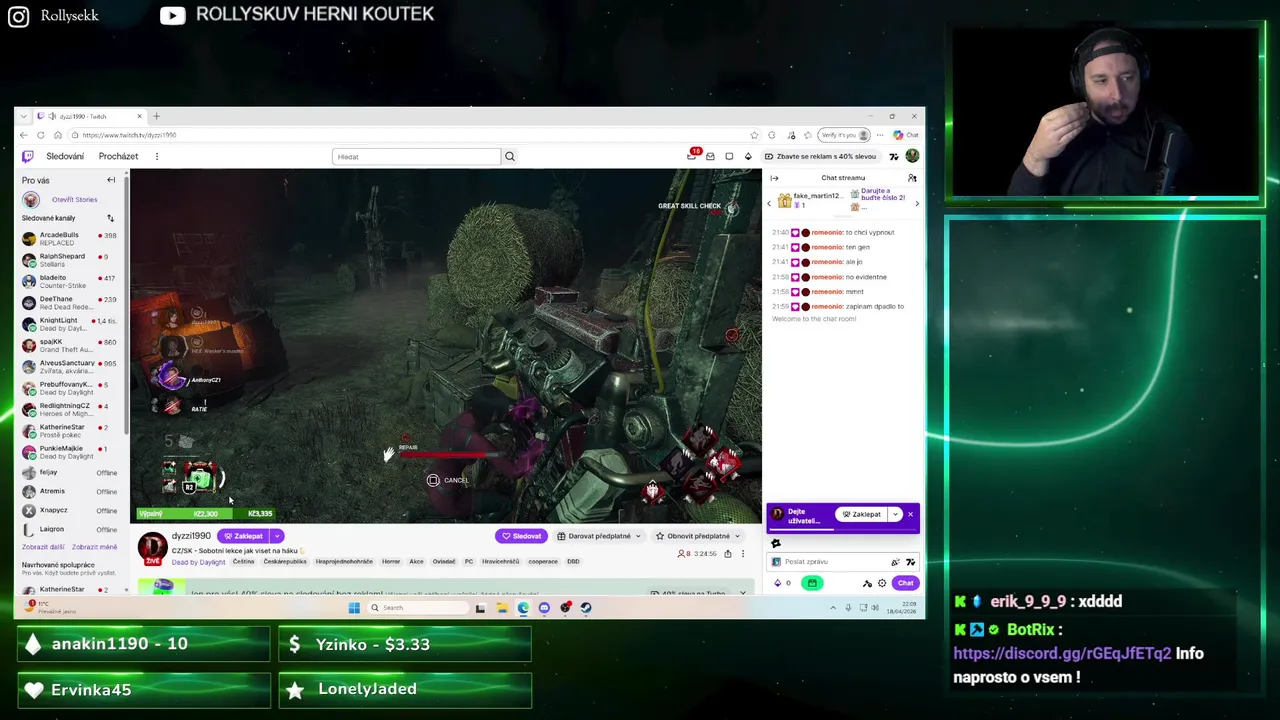
Task: Open three-dot more menu beside Procházet
Action: 156,156
